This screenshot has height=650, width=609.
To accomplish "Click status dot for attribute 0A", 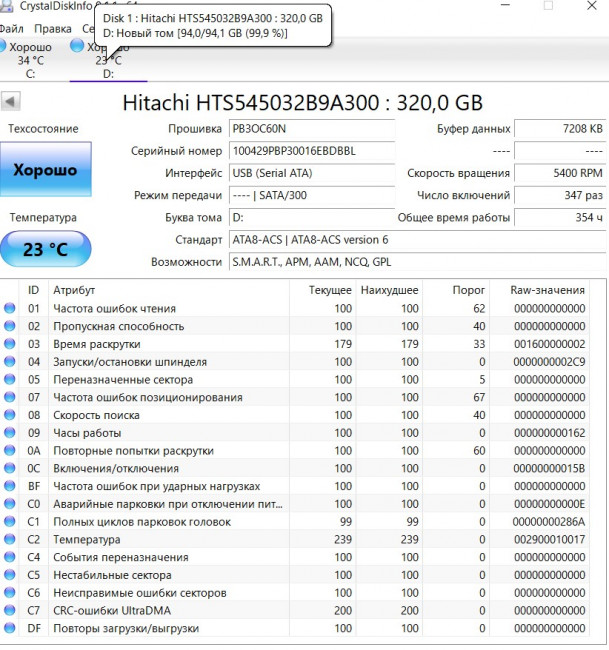I will pos(10,450).
